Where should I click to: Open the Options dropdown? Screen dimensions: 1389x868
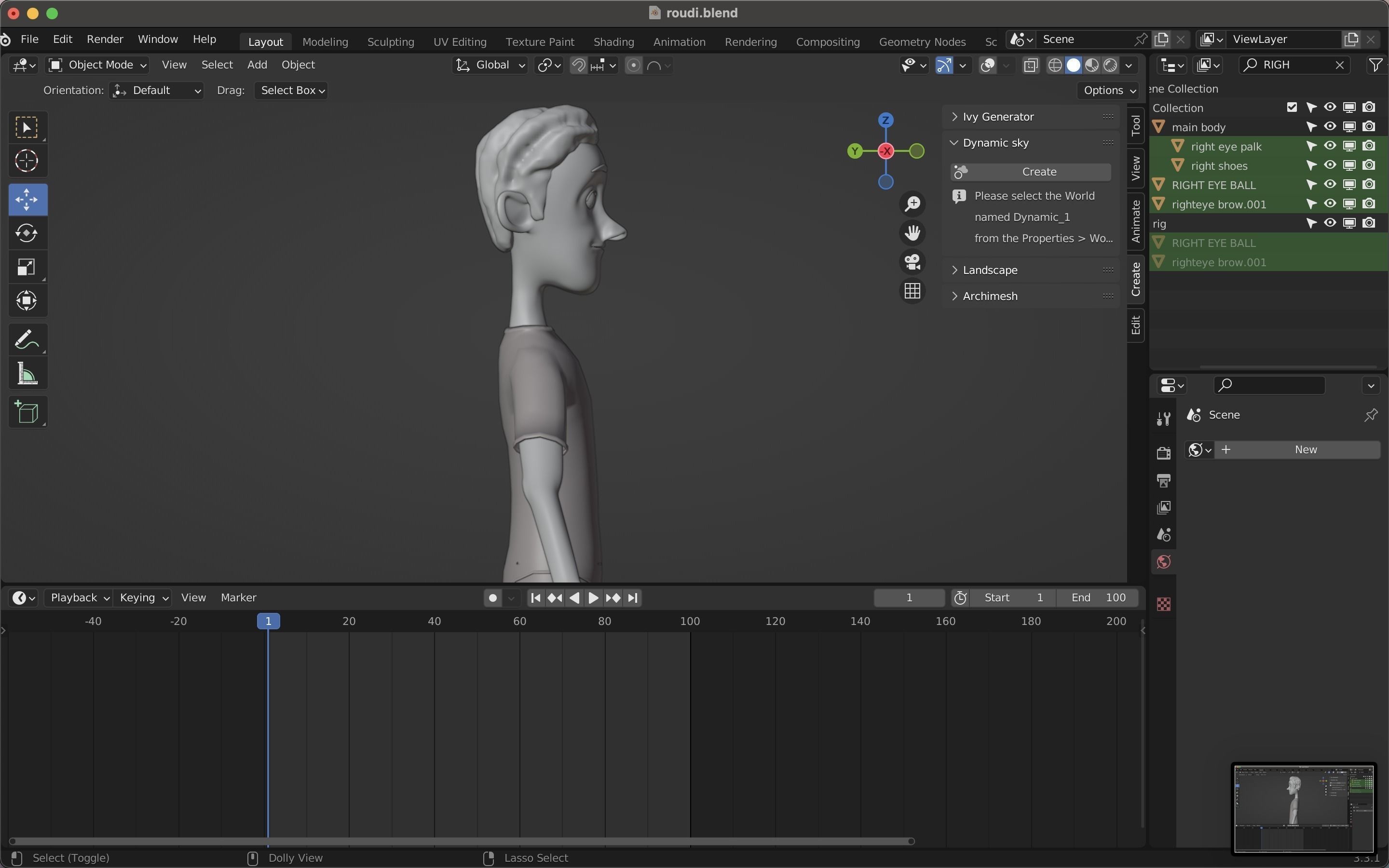point(1108,91)
